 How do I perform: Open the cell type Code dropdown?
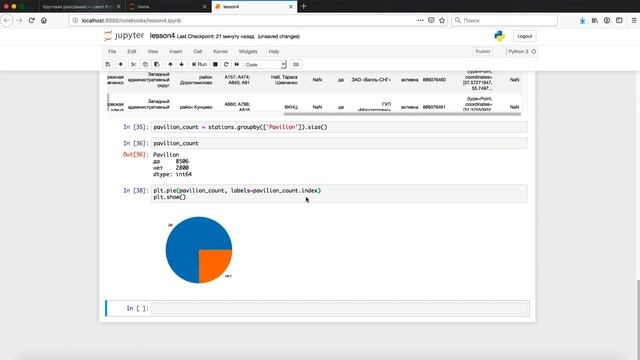click(265, 64)
